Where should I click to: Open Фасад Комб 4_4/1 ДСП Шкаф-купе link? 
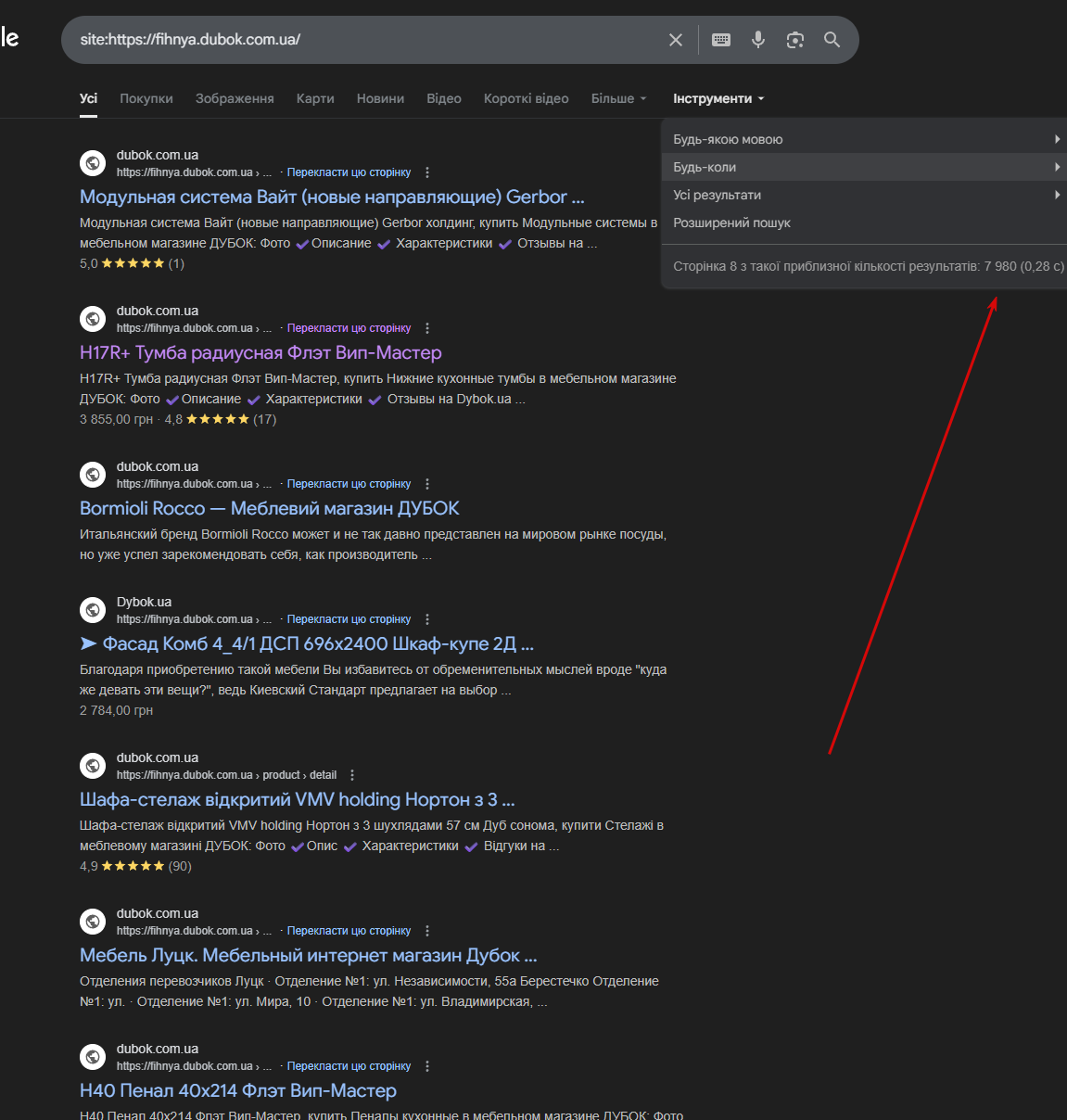[x=307, y=643]
